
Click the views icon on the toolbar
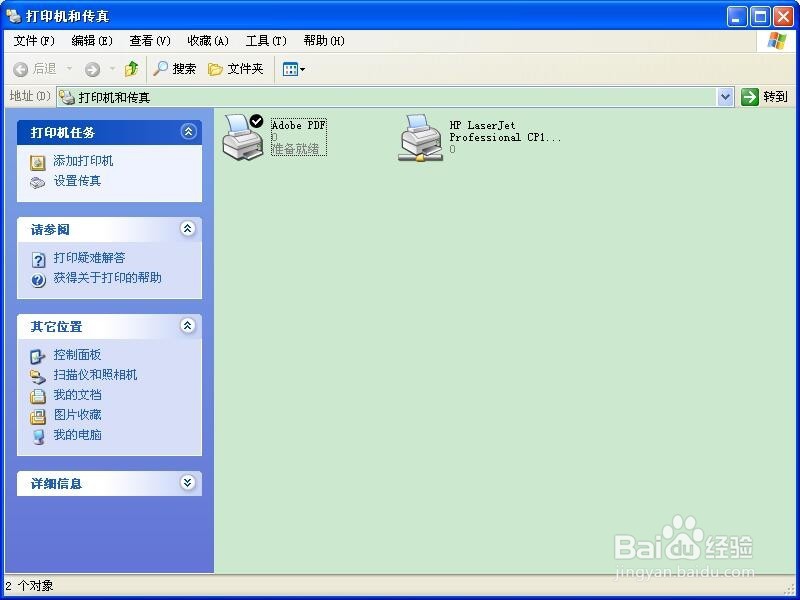290,68
